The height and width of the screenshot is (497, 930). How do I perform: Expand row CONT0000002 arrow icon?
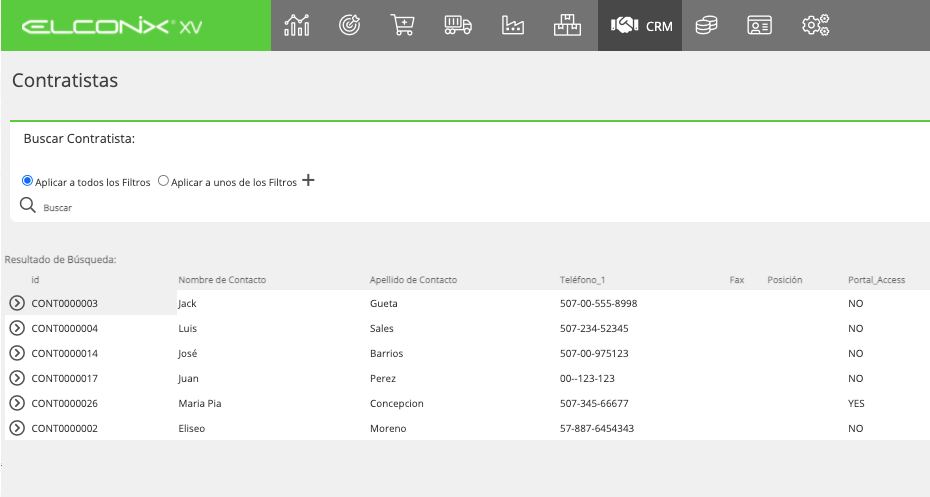tap(17, 428)
